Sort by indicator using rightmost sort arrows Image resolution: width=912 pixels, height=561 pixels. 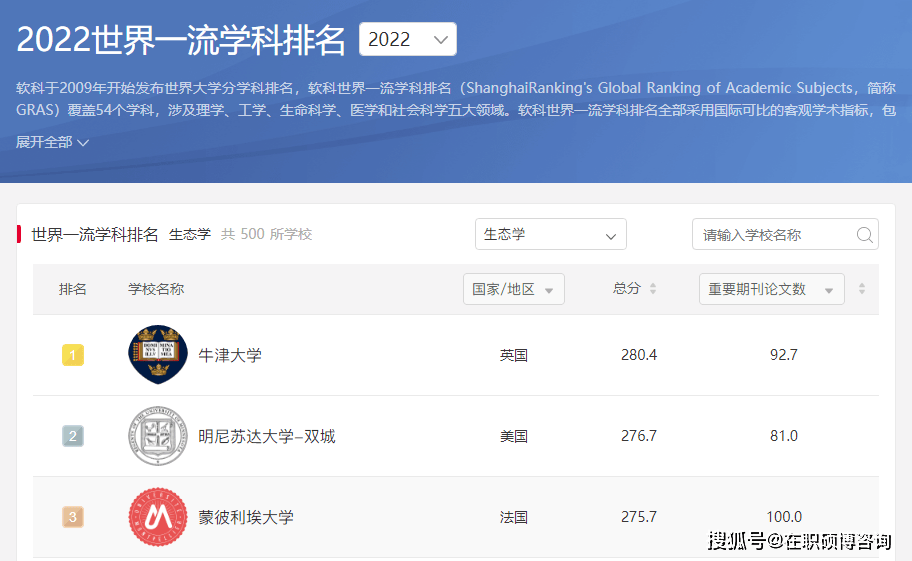pos(862,289)
